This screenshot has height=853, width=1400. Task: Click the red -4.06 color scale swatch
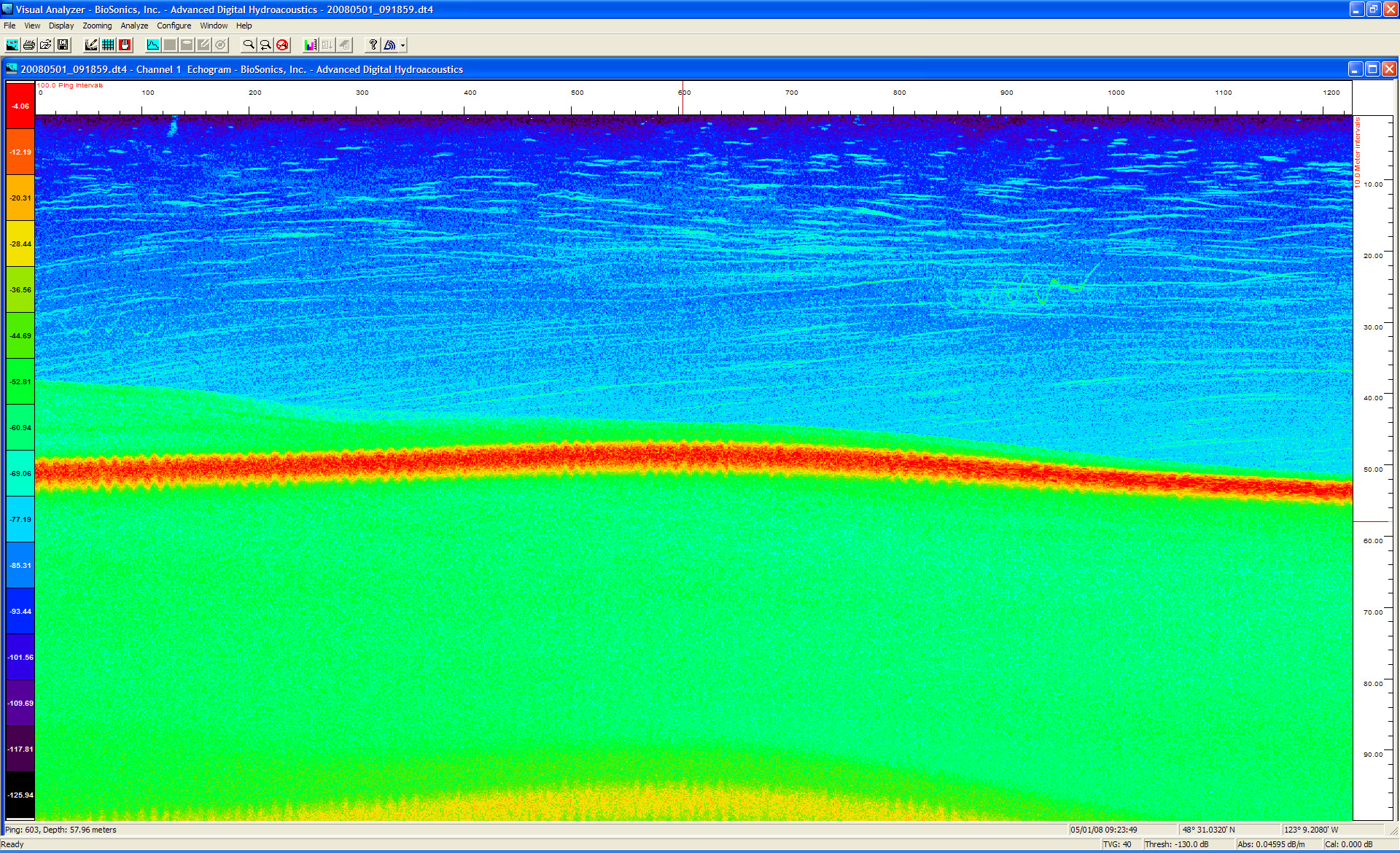point(20,106)
